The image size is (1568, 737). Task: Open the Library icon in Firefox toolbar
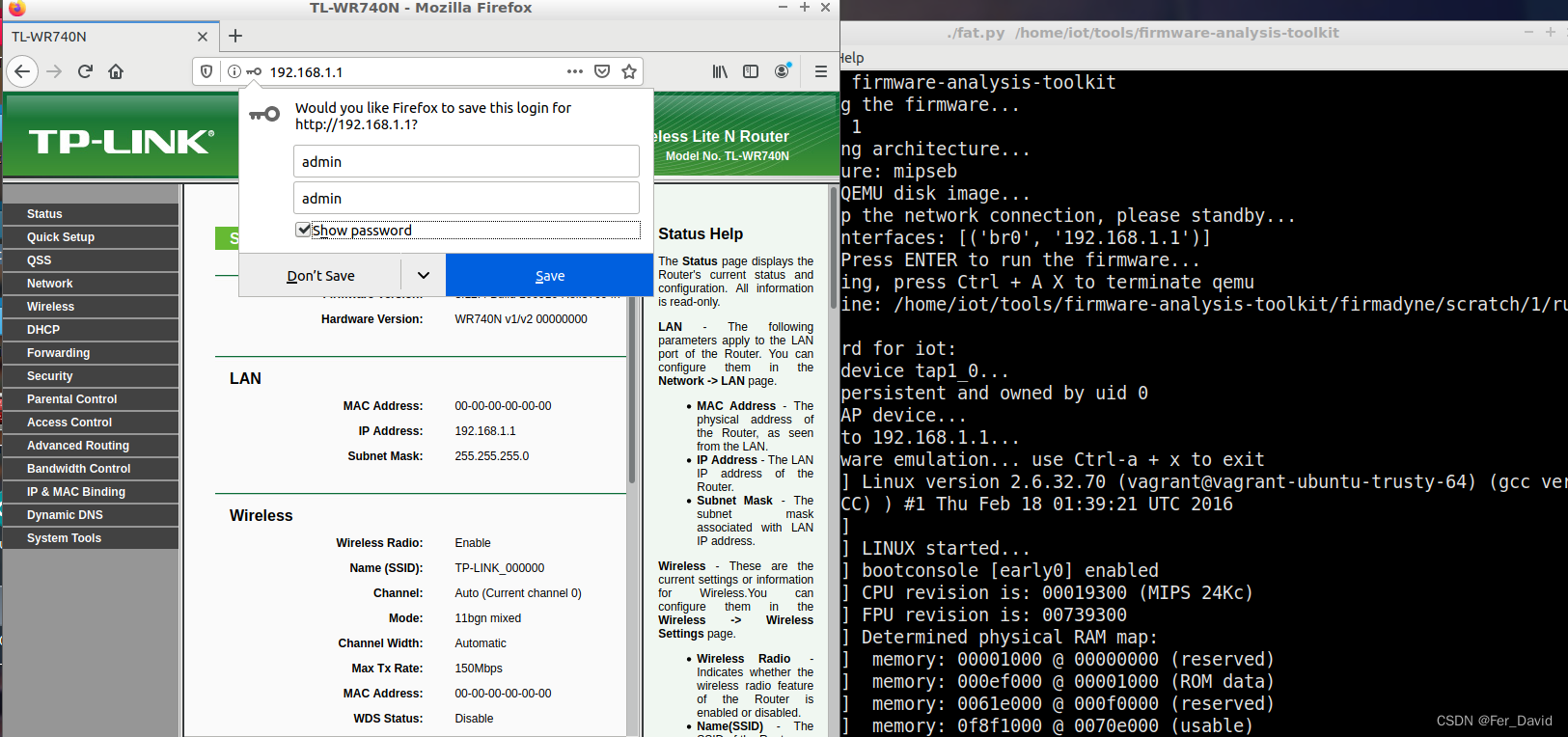(720, 71)
